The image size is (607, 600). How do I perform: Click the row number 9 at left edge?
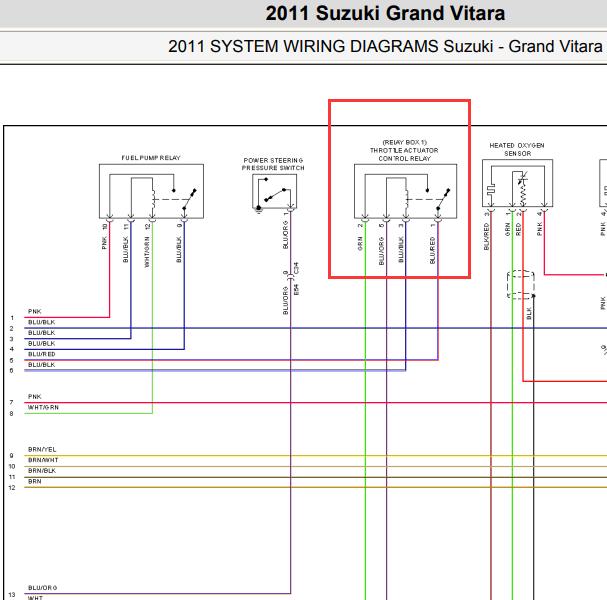point(12,456)
